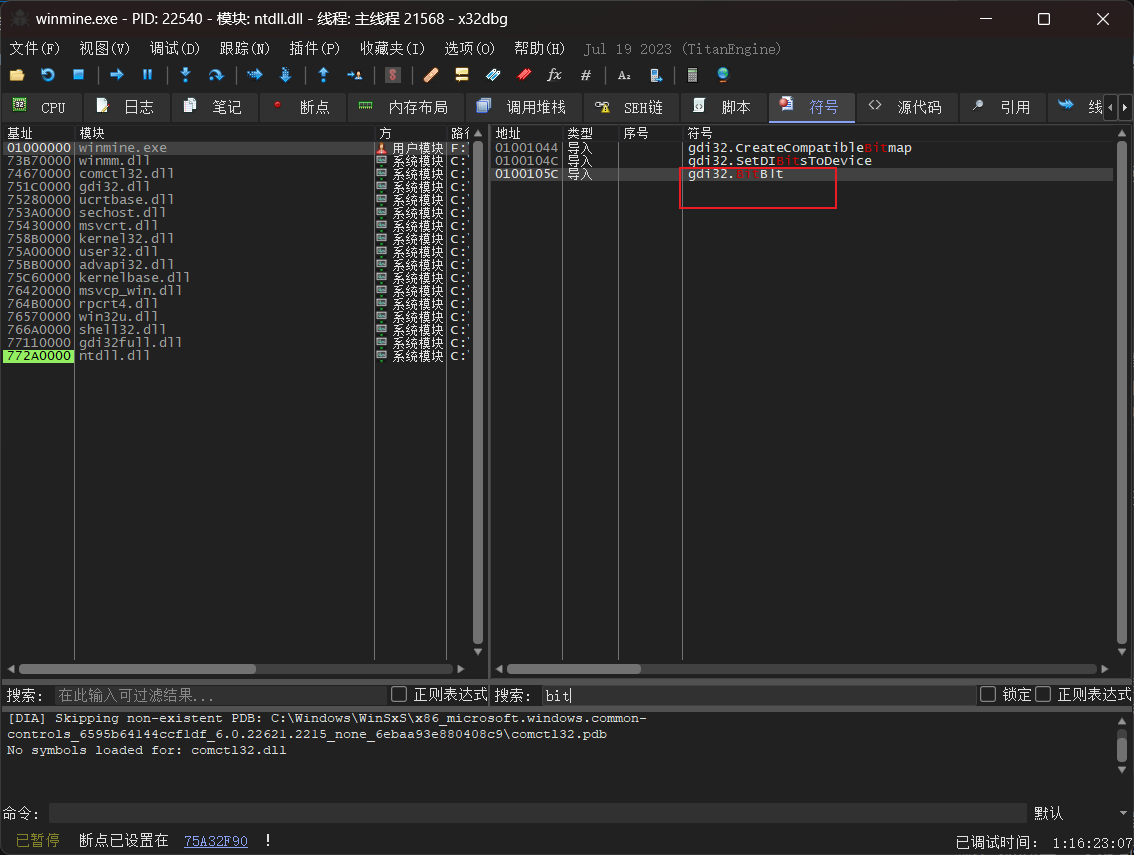Enable 正则表达式 for symbol search
1134x855 pixels.
1043,694
